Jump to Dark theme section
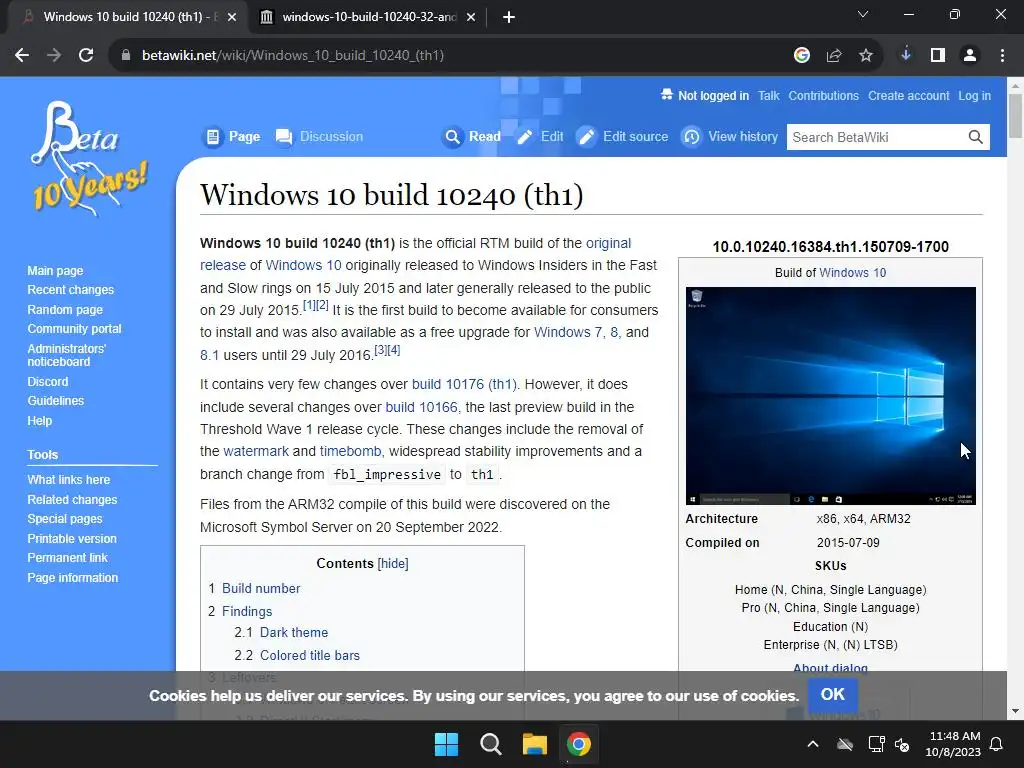1024x768 pixels. [x=294, y=632]
